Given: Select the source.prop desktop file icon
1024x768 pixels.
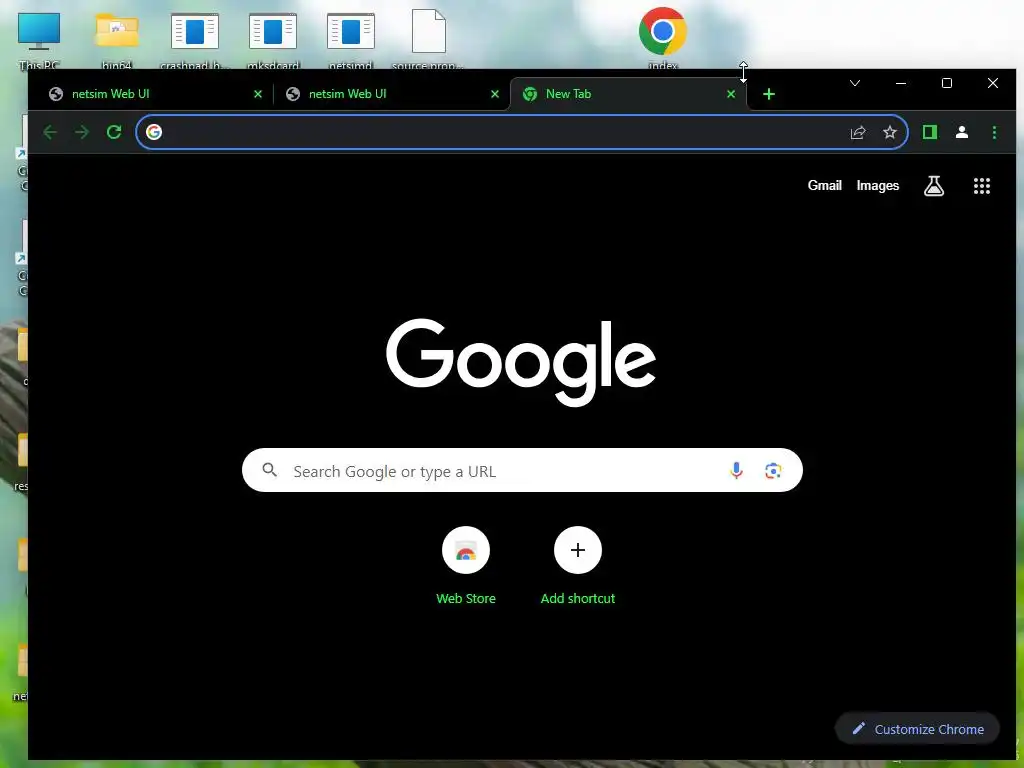Looking at the screenshot, I should (x=428, y=39).
